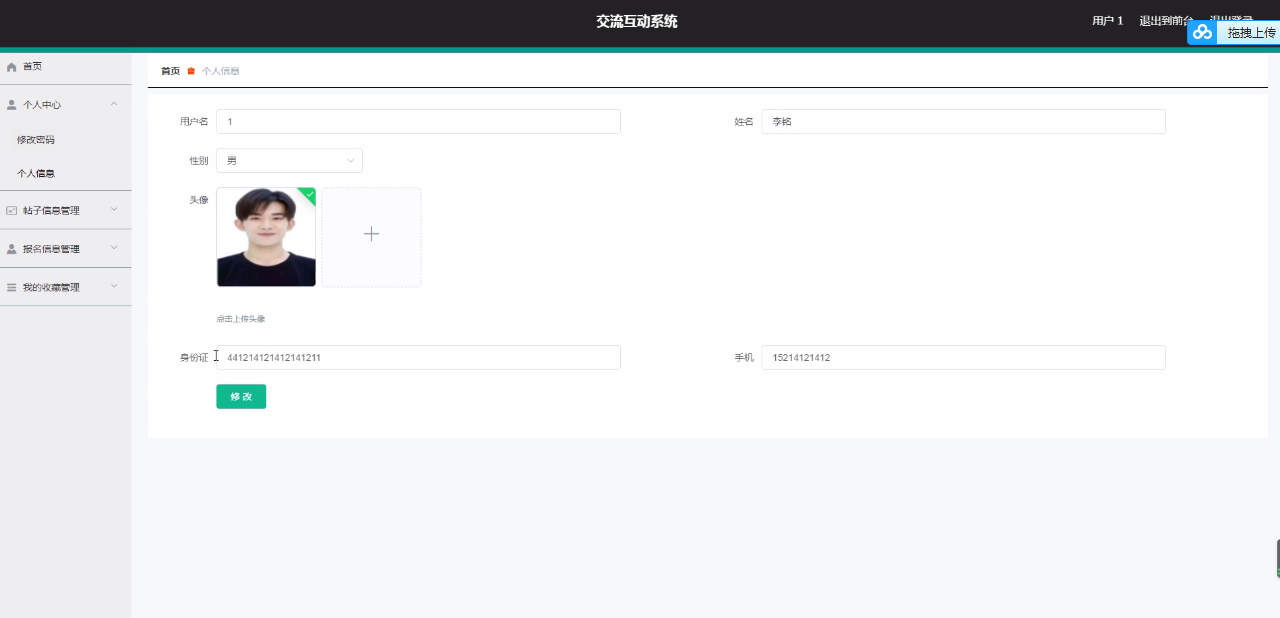Click the green checkmark on avatar
This screenshot has width=1280, height=618.
point(308,194)
